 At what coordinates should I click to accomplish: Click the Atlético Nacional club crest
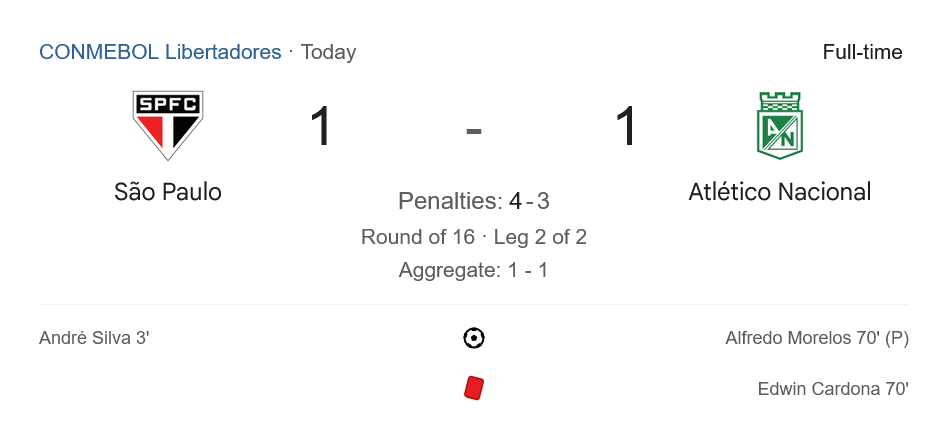(x=779, y=125)
